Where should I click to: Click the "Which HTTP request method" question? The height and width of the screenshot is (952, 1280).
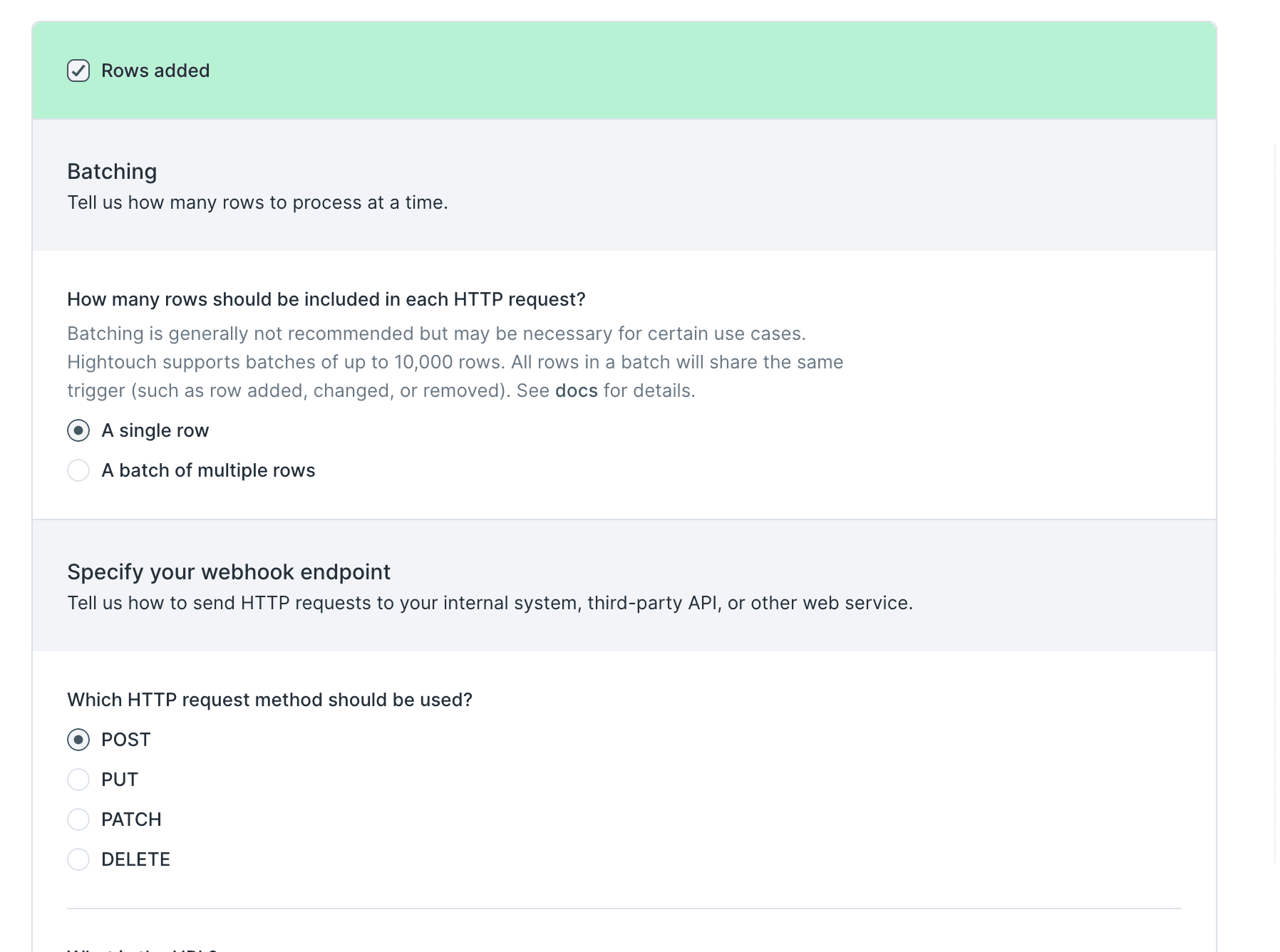click(x=269, y=699)
